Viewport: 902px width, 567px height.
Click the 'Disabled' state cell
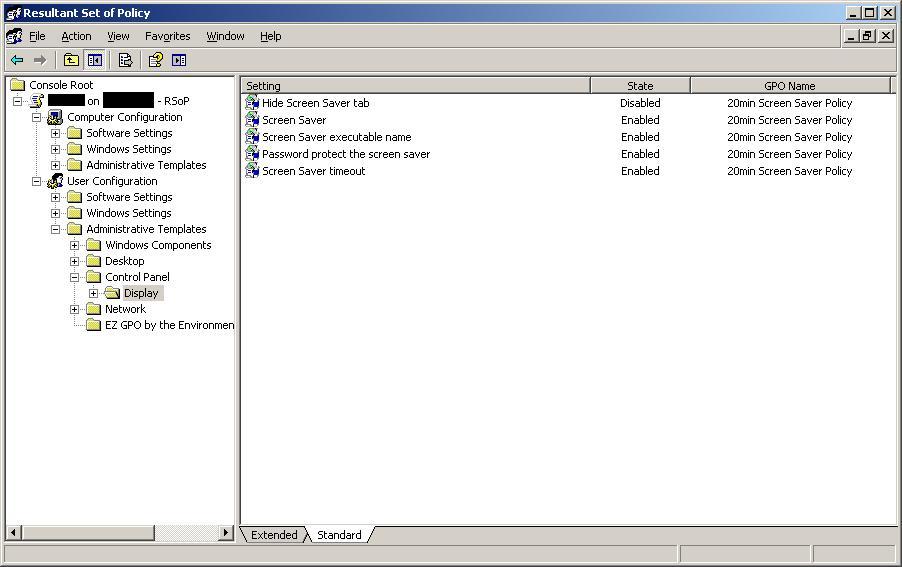(640, 103)
